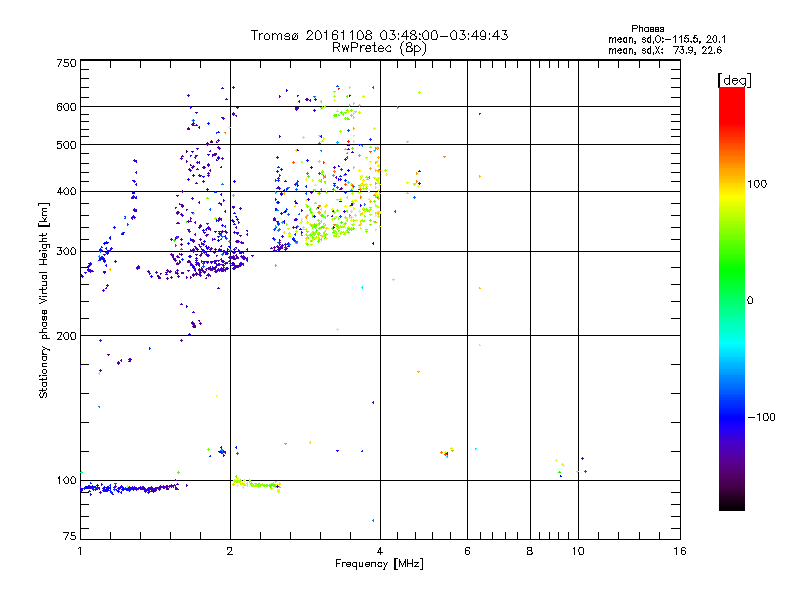Click x-axis tick label '2'

click(x=230, y=551)
